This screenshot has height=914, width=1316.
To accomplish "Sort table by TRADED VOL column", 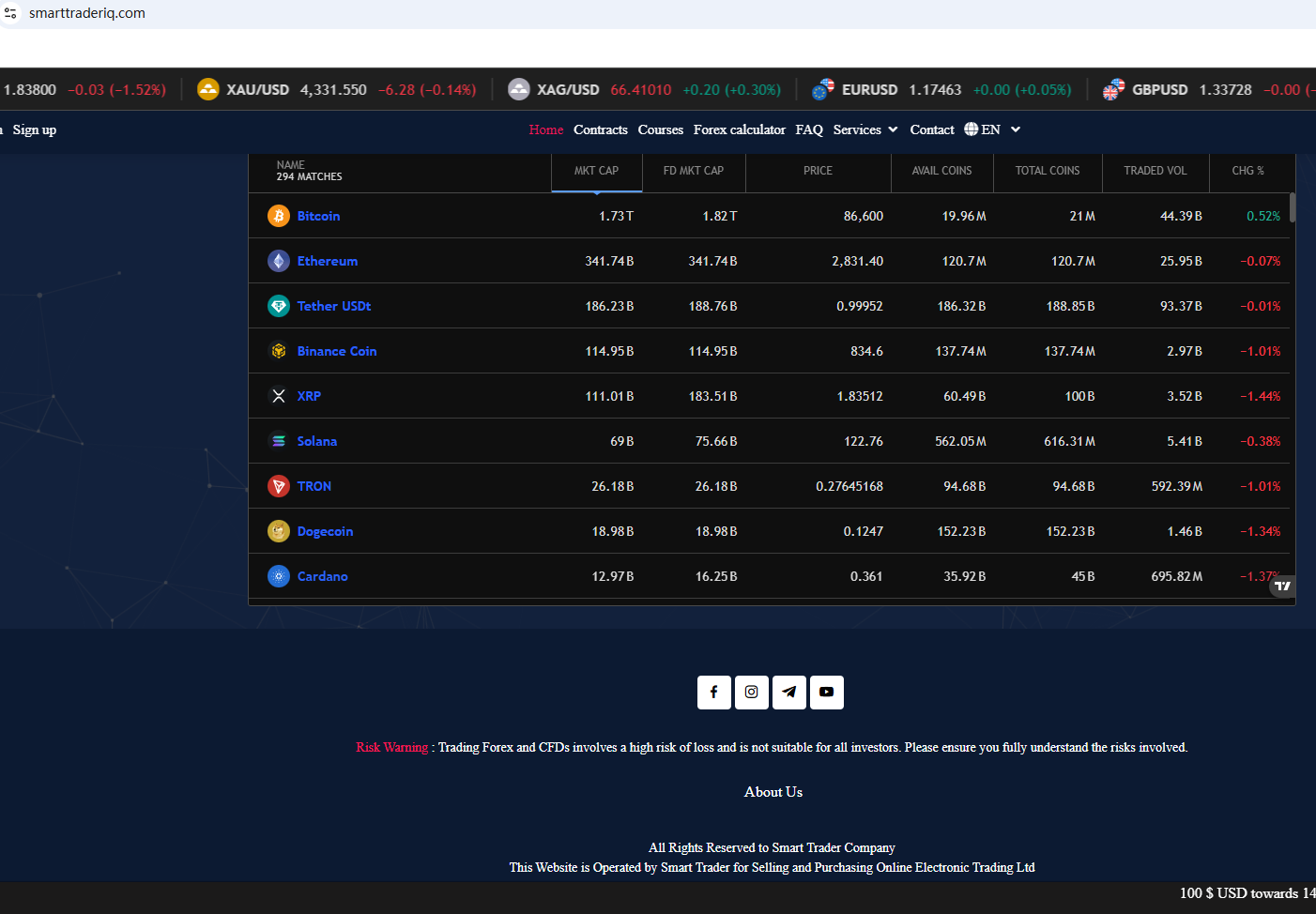I will (1155, 171).
